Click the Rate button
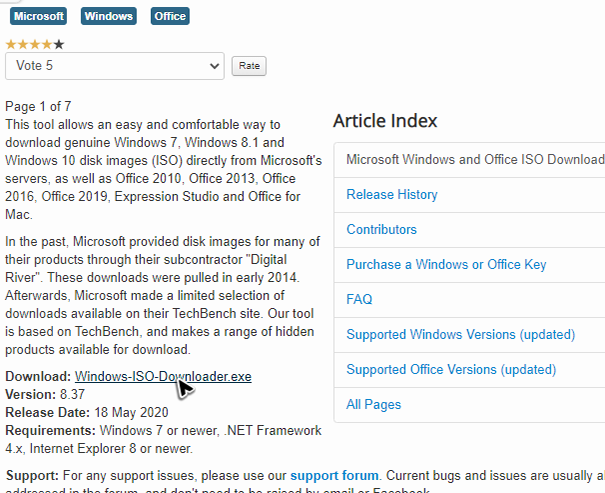The width and height of the screenshot is (605, 493). coord(249,66)
